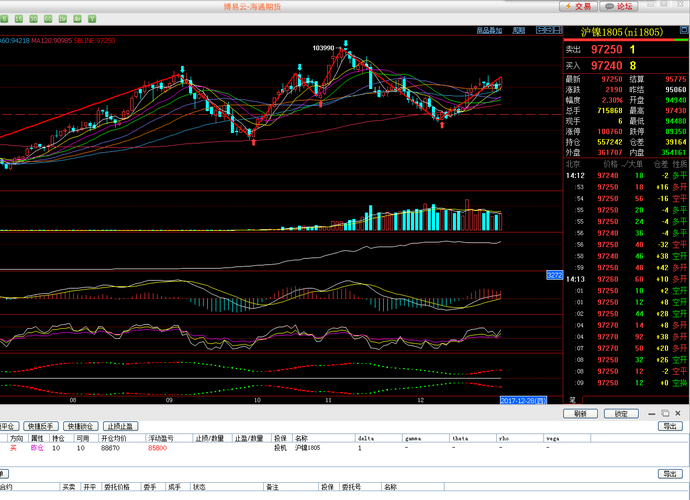
Task: Click the 跌停 limit-down value 89350
Action: pos(675,131)
